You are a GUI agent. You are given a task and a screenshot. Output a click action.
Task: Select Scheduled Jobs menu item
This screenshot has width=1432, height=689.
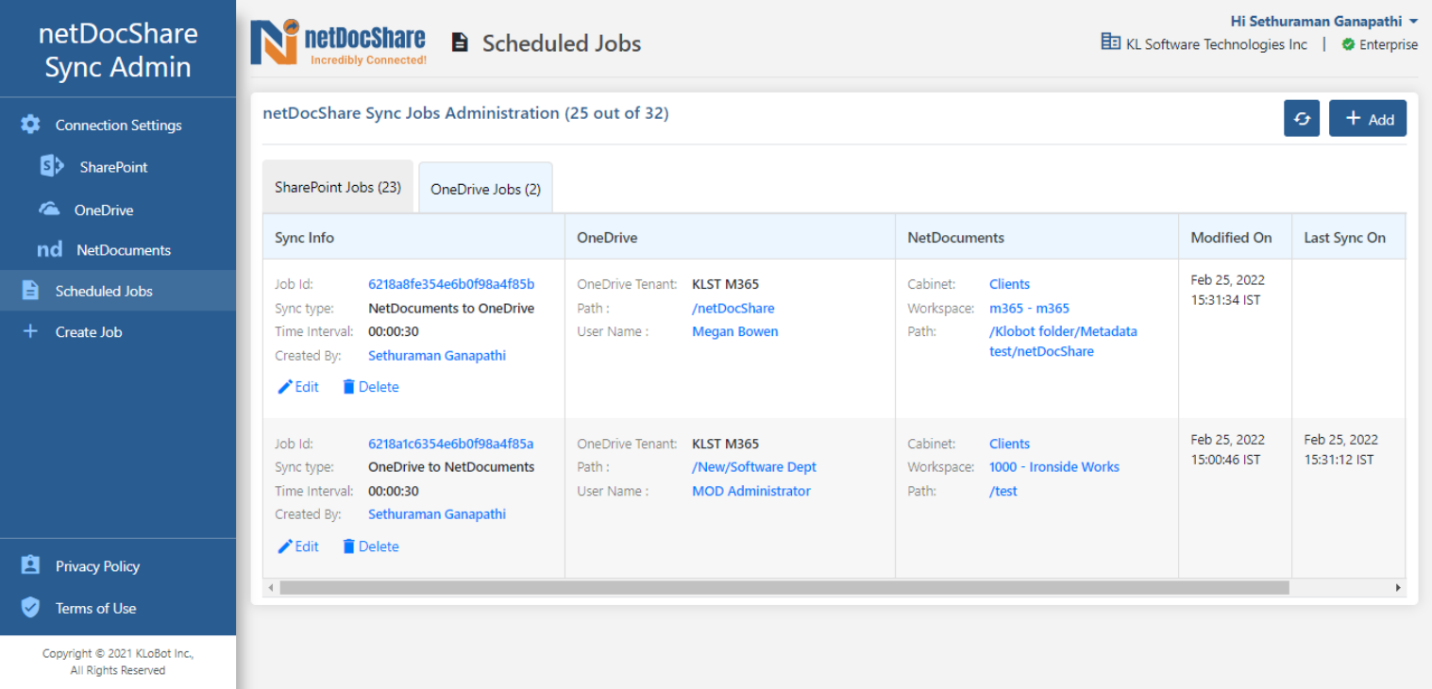pos(118,291)
